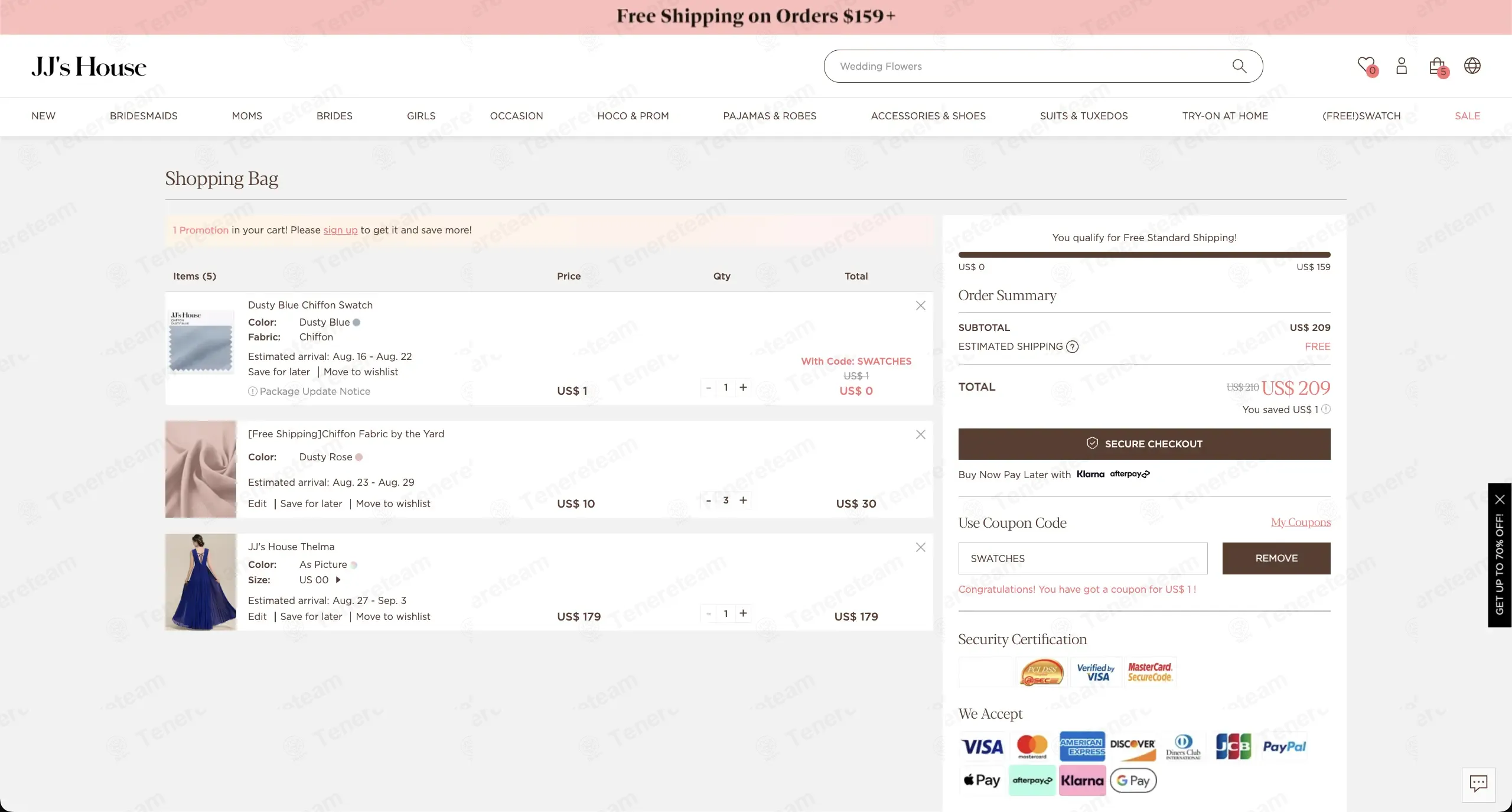Open the wishlist heart icon
This screenshot has width=1512, height=812.
[x=1366, y=66]
